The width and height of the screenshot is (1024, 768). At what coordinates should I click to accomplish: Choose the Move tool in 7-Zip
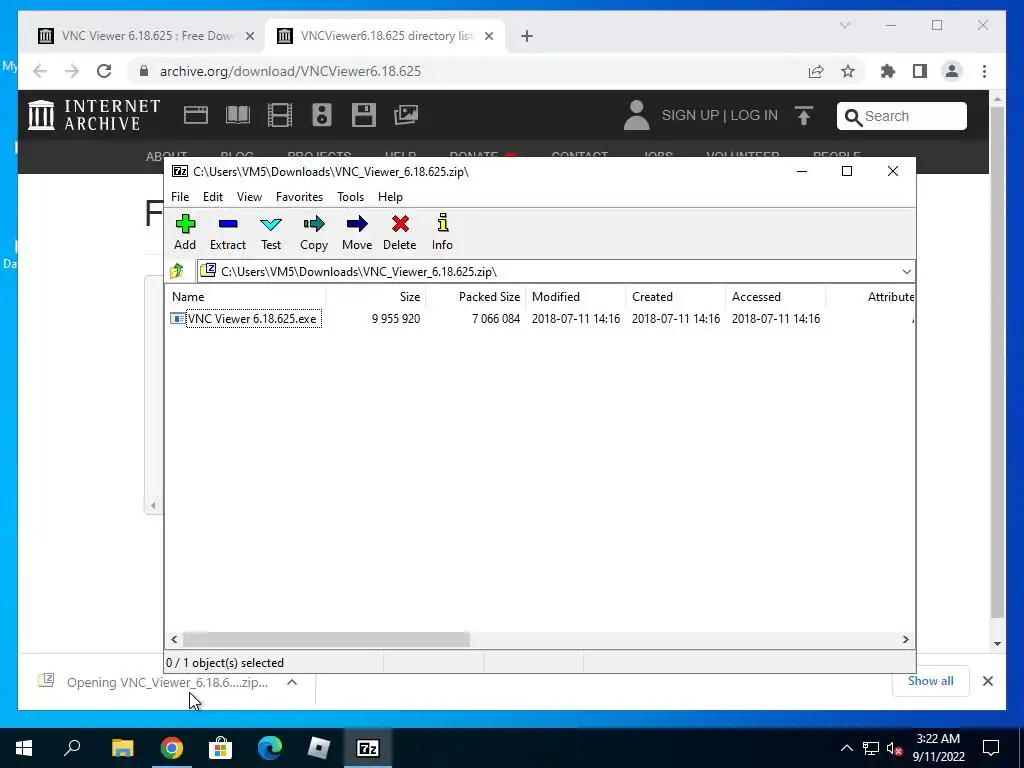[357, 232]
